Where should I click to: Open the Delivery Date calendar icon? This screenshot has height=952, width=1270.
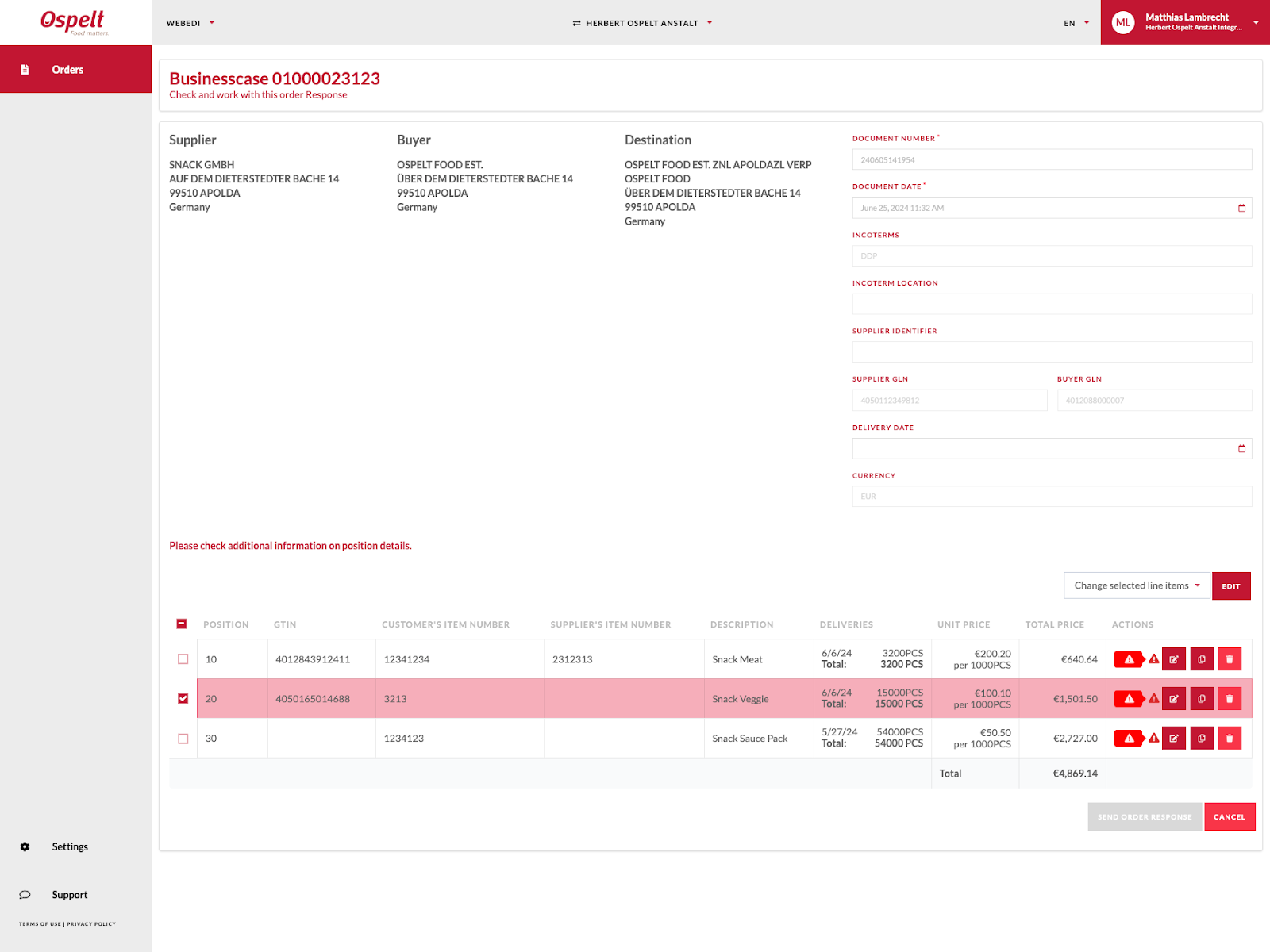tap(1241, 449)
